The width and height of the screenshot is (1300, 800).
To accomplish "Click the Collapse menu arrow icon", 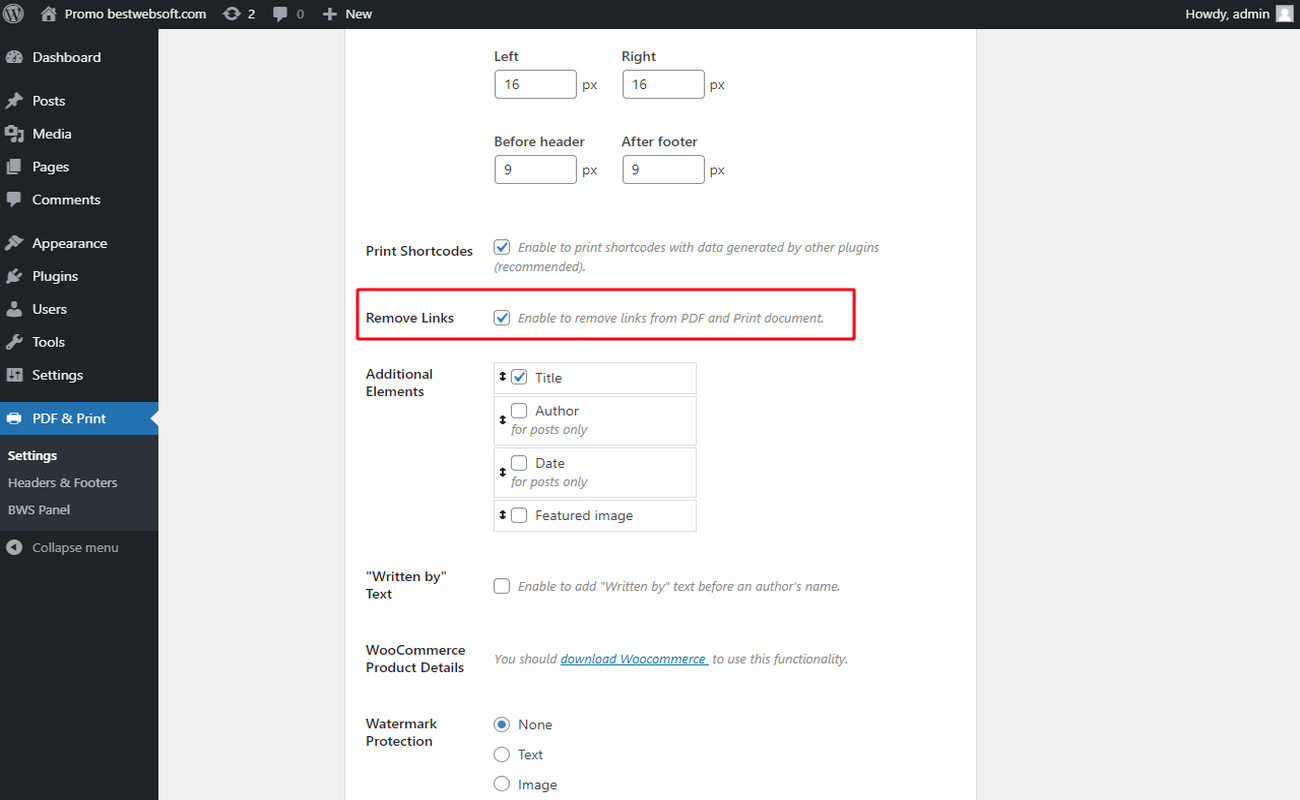I will click(14, 548).
